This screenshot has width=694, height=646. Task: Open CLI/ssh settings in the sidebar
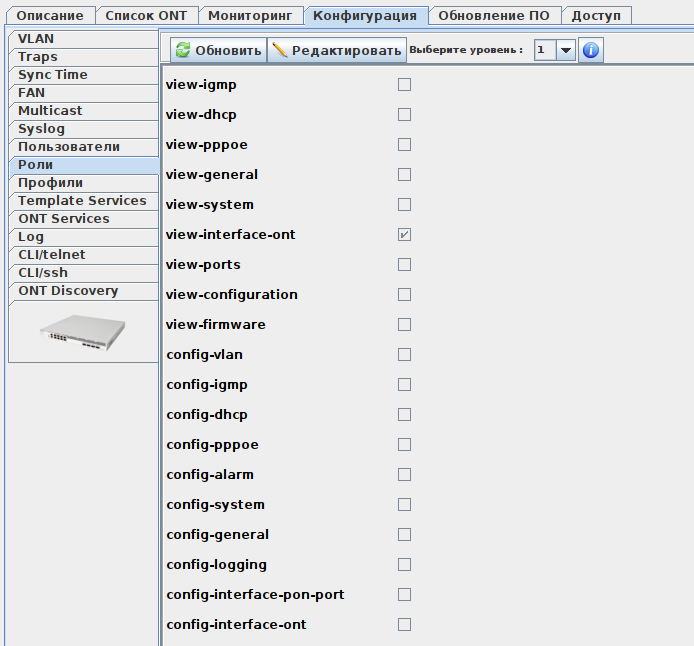83,273
